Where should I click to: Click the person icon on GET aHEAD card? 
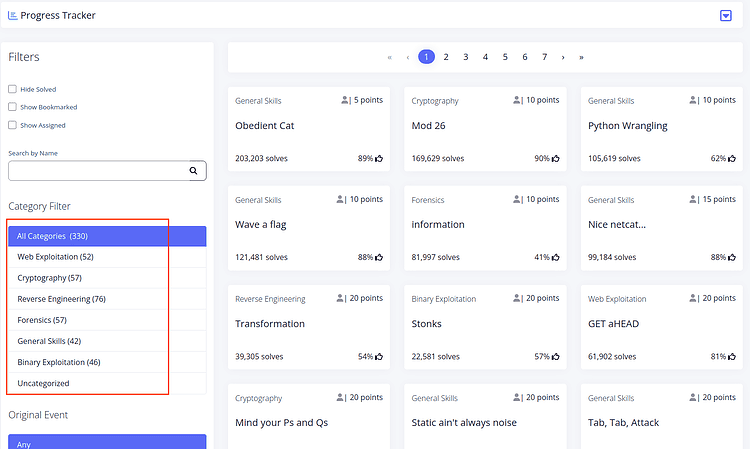pos(693,298)
